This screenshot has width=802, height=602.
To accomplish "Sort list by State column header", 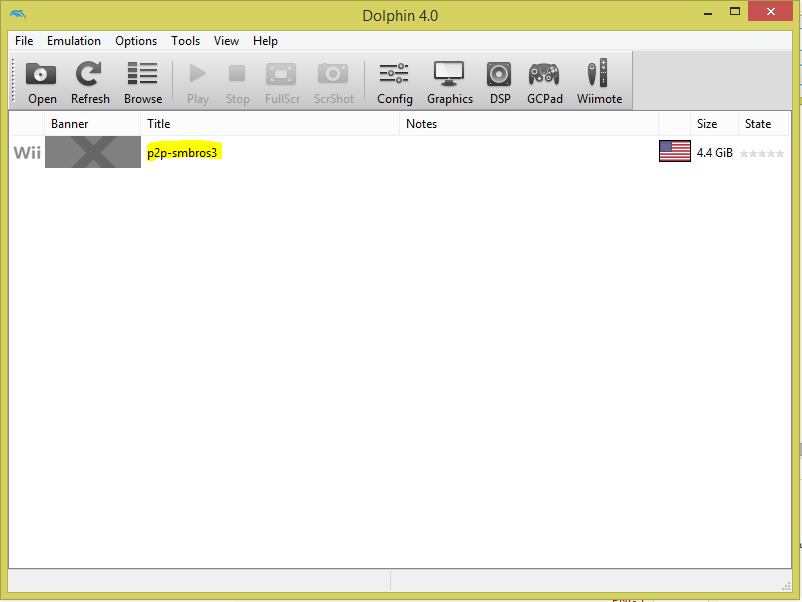I will pos(763,124).
